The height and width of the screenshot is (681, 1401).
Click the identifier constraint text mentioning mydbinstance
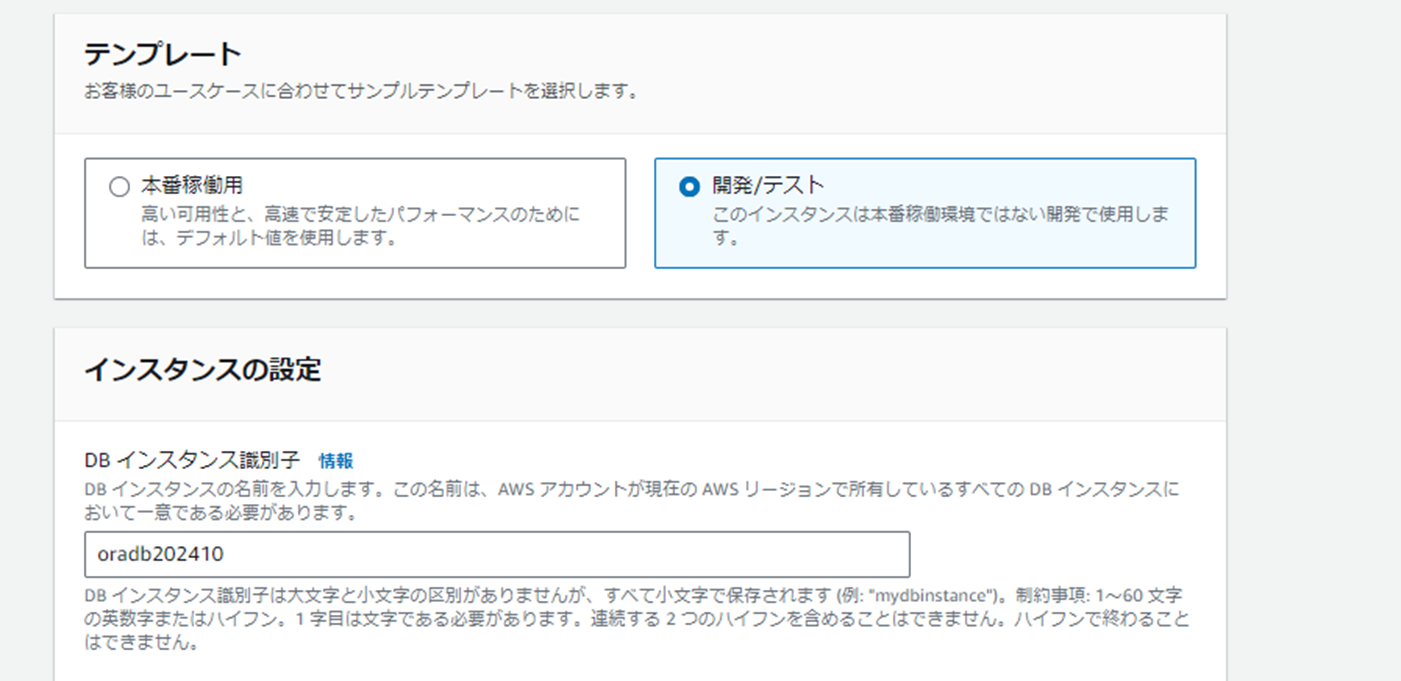(x=637, y=619)
